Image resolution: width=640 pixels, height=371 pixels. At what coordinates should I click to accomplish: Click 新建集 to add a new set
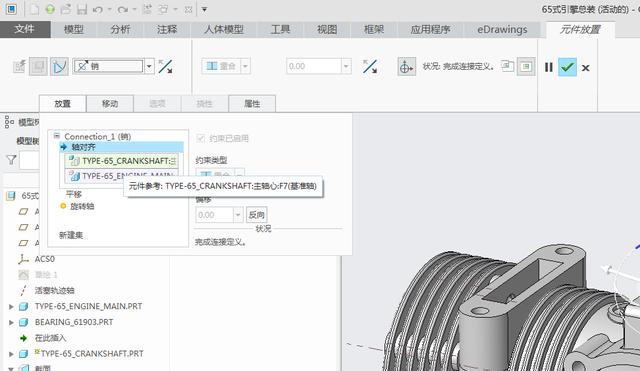point(71,235)
